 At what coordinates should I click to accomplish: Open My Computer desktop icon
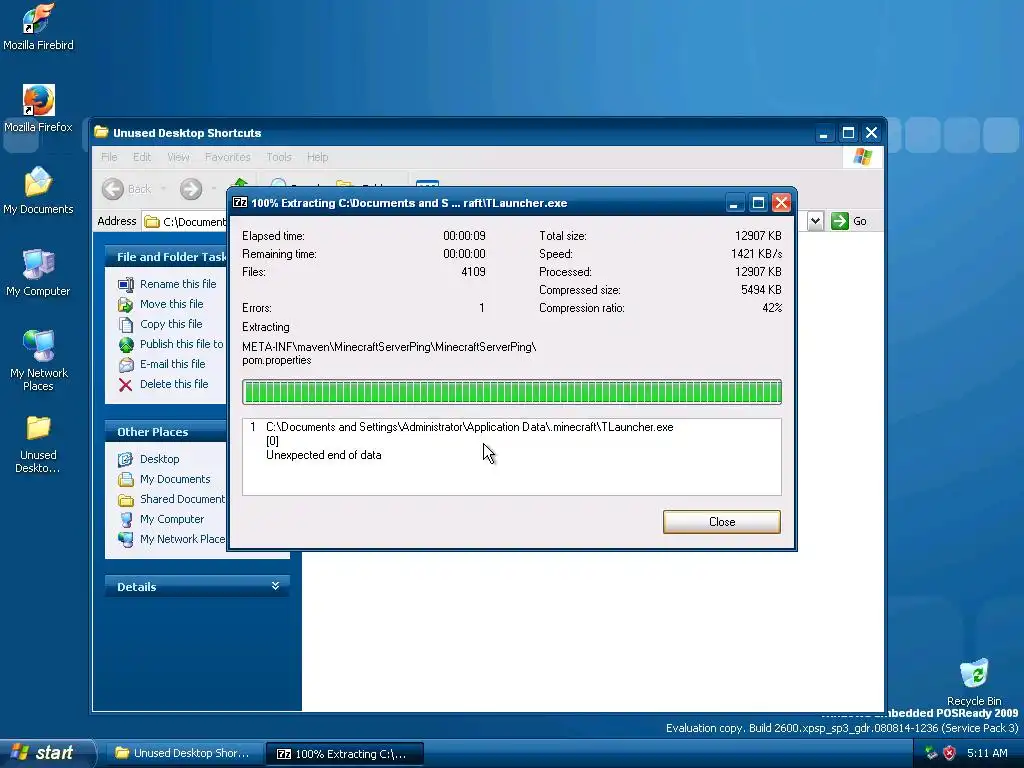click(x=38, y=273)
